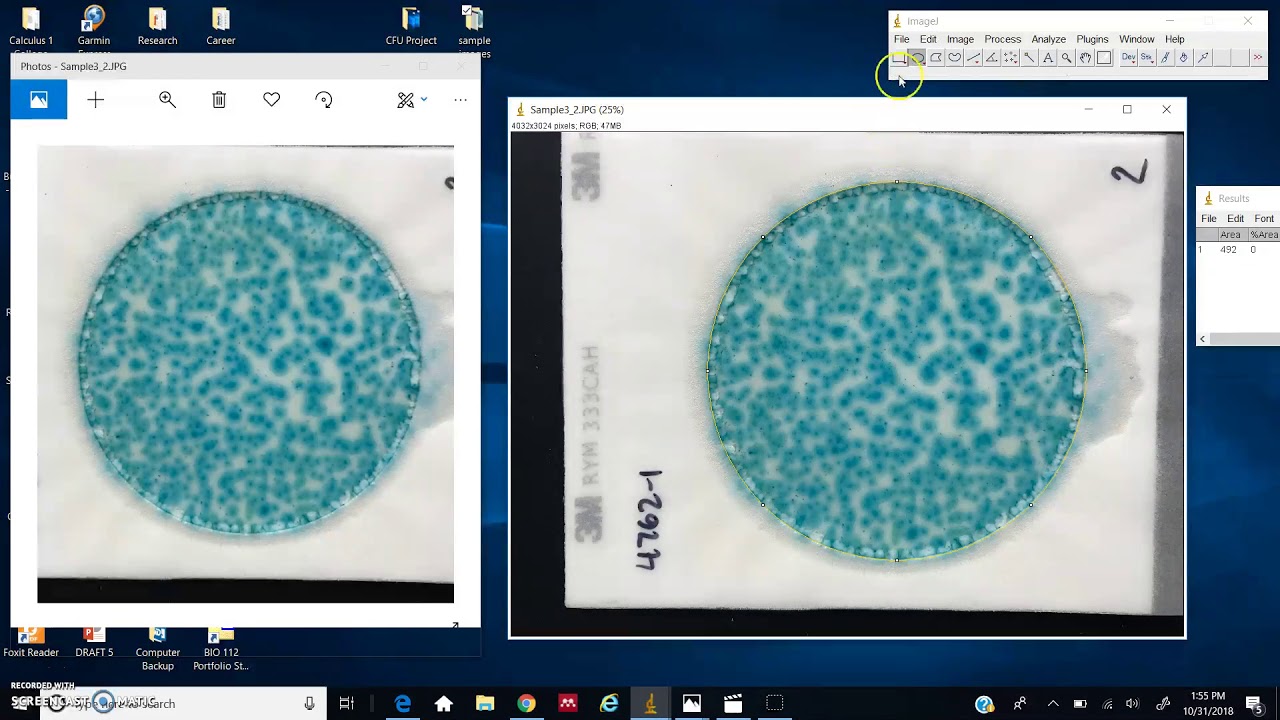Click See all photos icon in Photos app
The height and width of the screenshot is (720, 1280).
[38, 100]
